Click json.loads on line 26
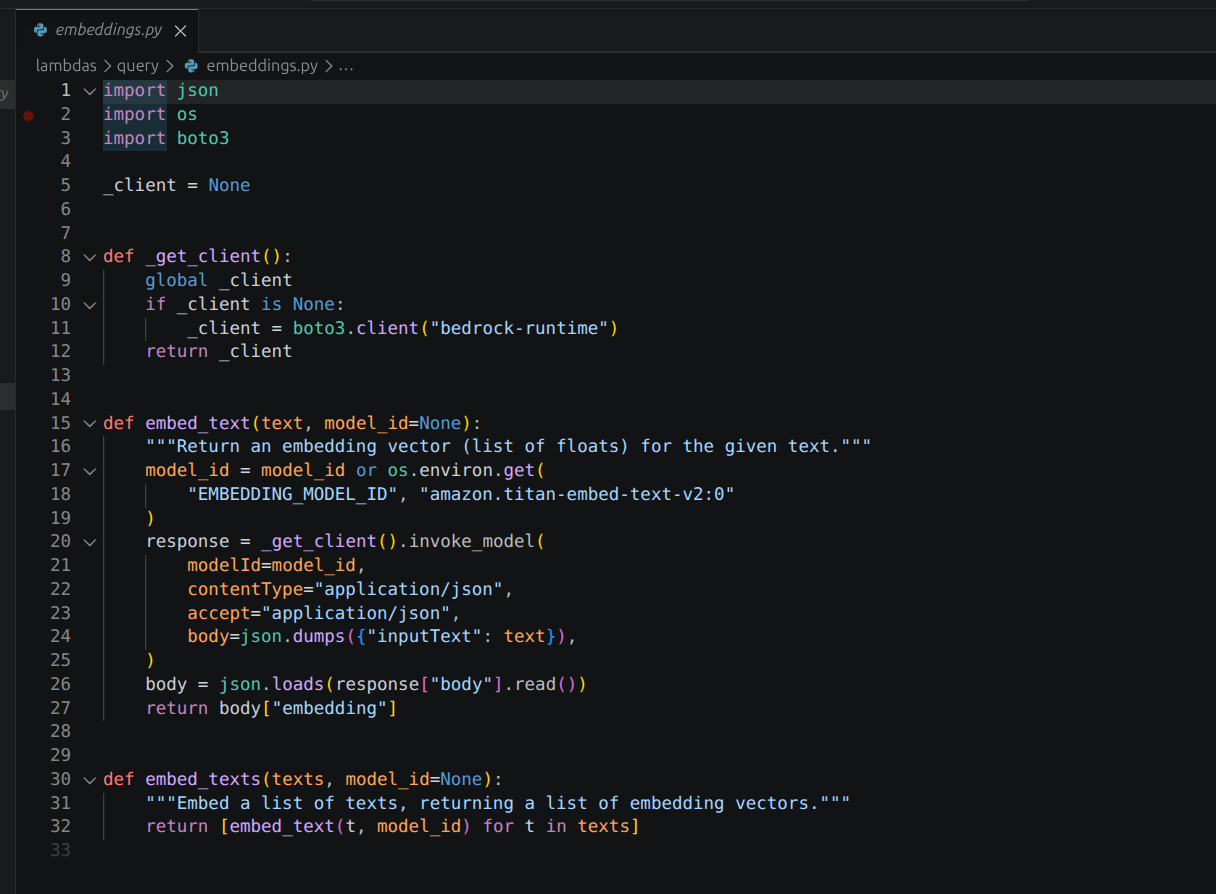1216x894 pixels. 272,685
